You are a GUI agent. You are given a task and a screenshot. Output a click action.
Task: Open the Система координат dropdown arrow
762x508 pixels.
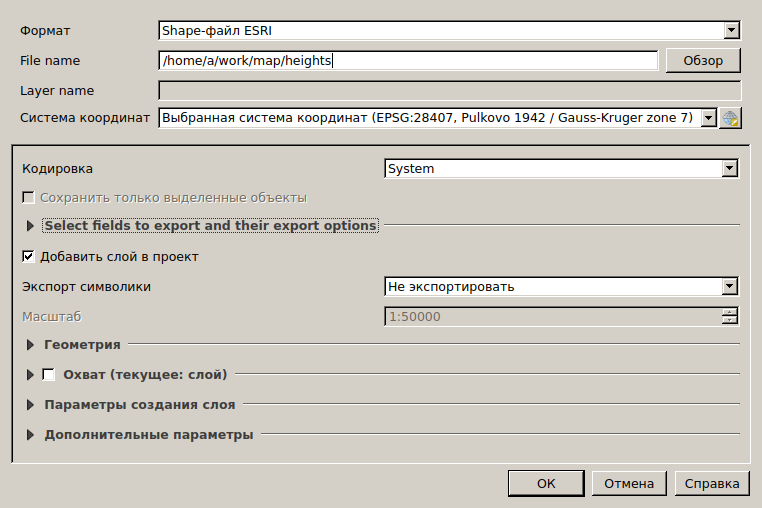coord(709,118)
